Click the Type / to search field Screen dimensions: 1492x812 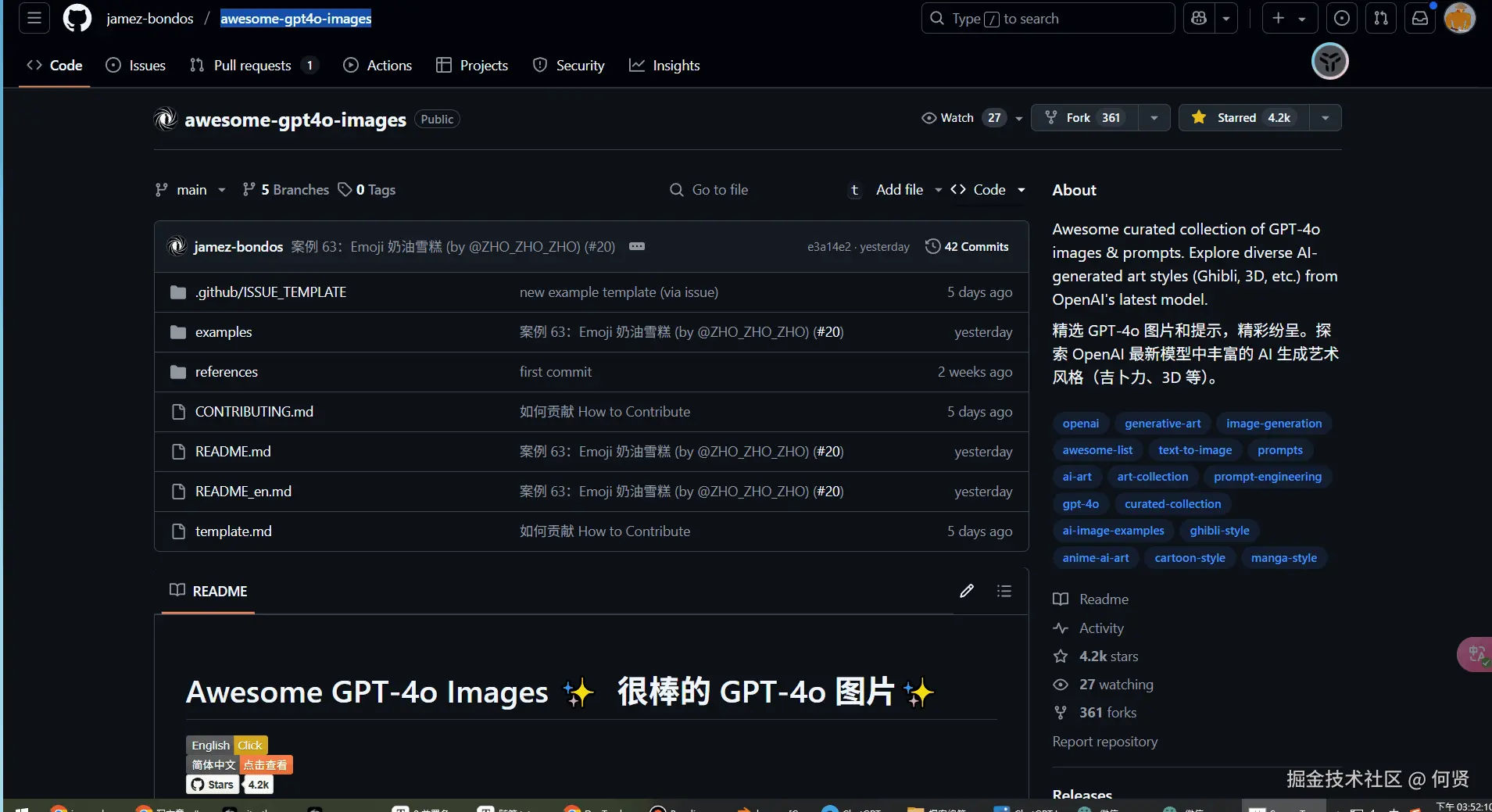(1047, 18)
